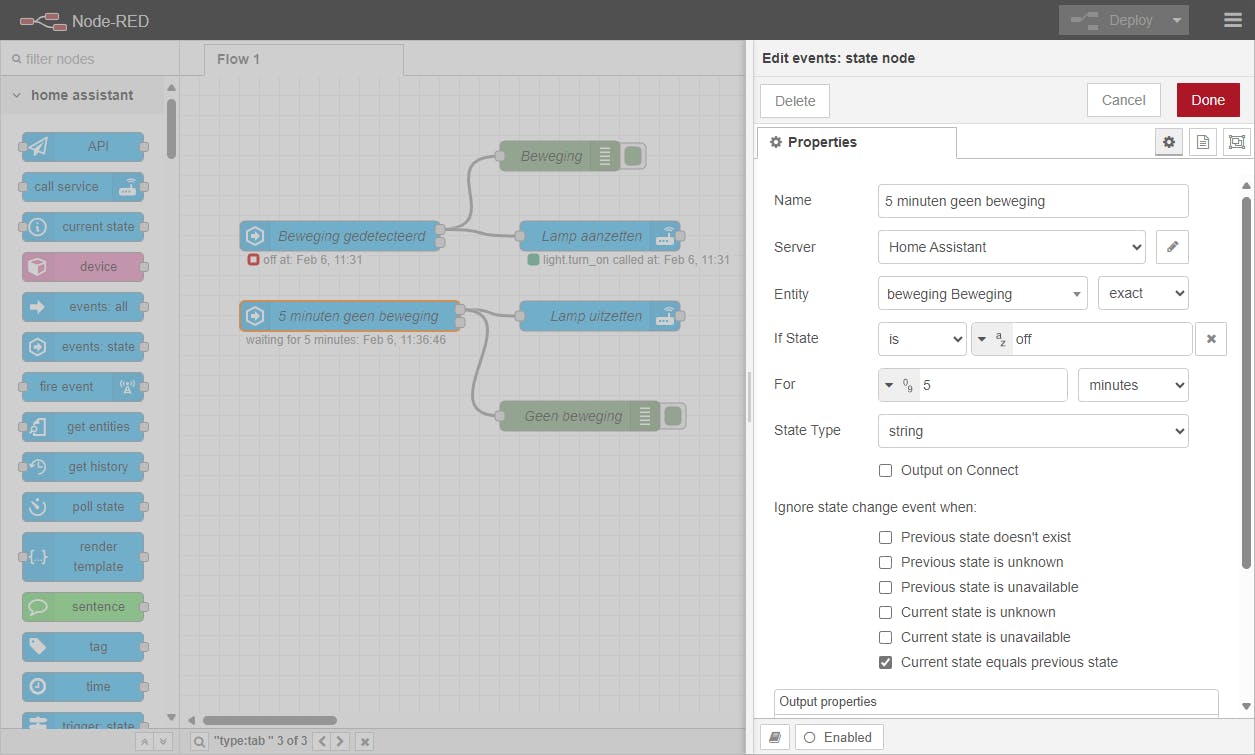Enable the Output on Connect checkbox

pyautogui.click(x=885, y=470)
